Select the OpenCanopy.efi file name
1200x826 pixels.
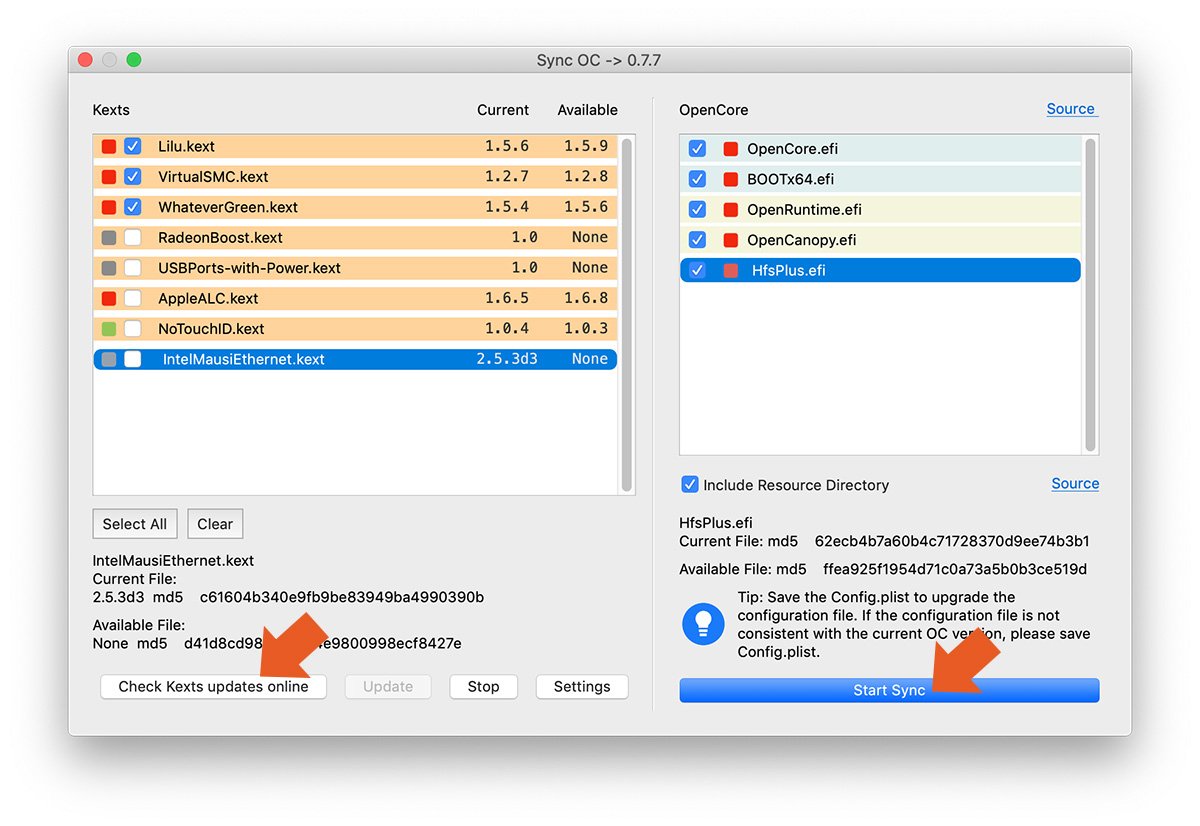(x=801, y=240)
